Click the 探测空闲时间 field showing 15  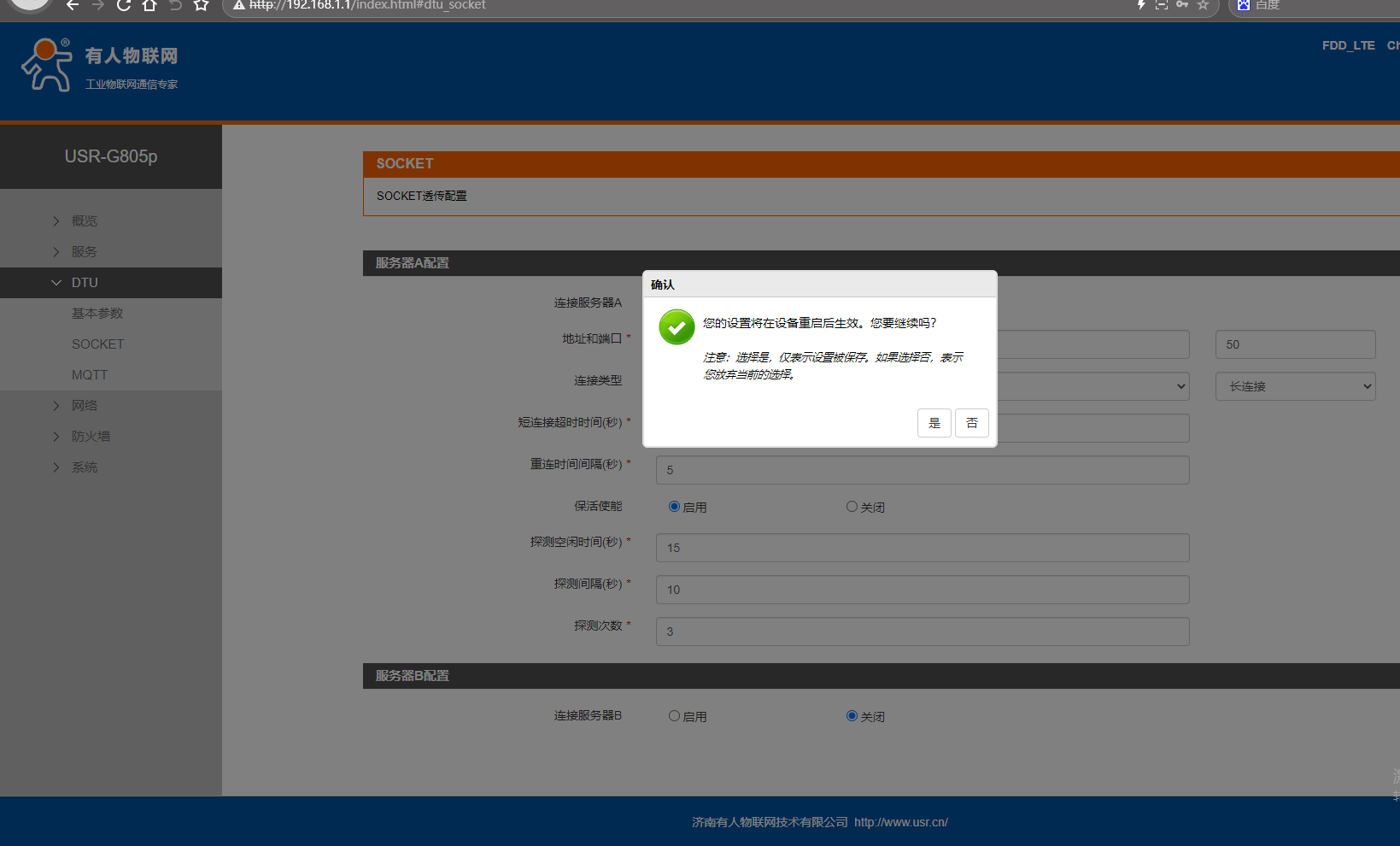click(x=922, y=548)
